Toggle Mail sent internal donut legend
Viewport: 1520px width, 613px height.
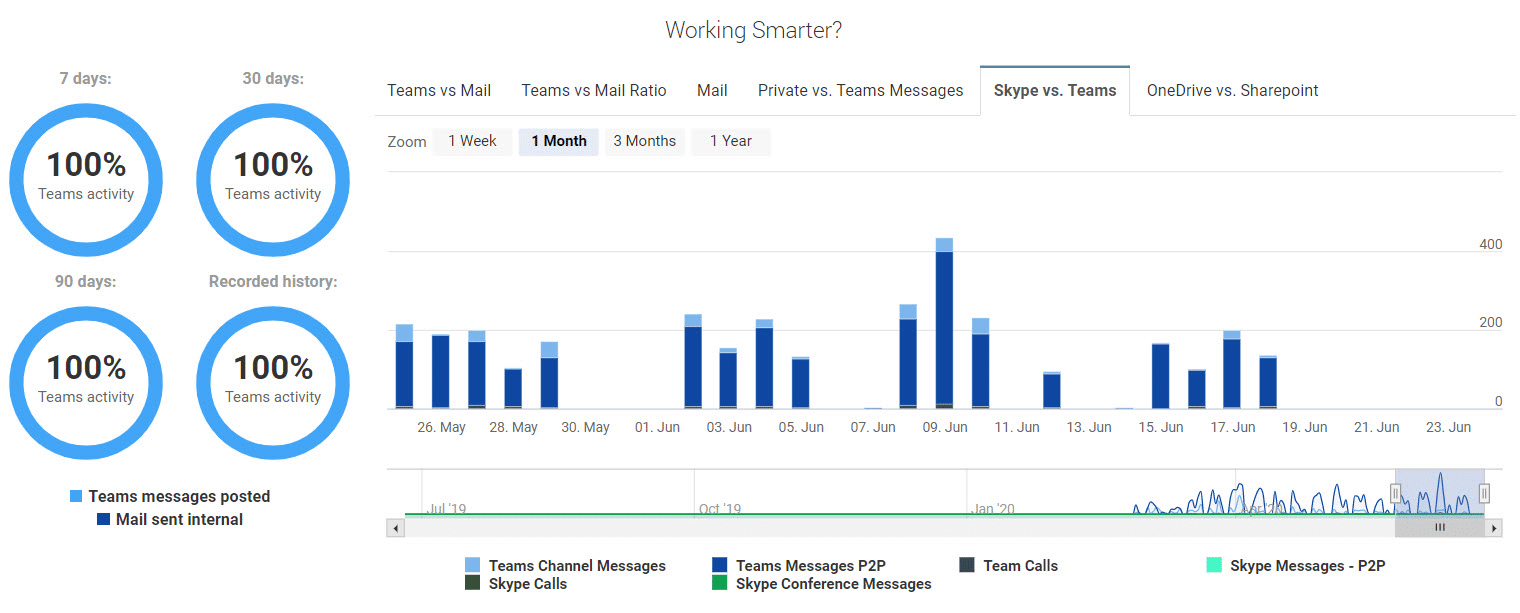point(178,520)
